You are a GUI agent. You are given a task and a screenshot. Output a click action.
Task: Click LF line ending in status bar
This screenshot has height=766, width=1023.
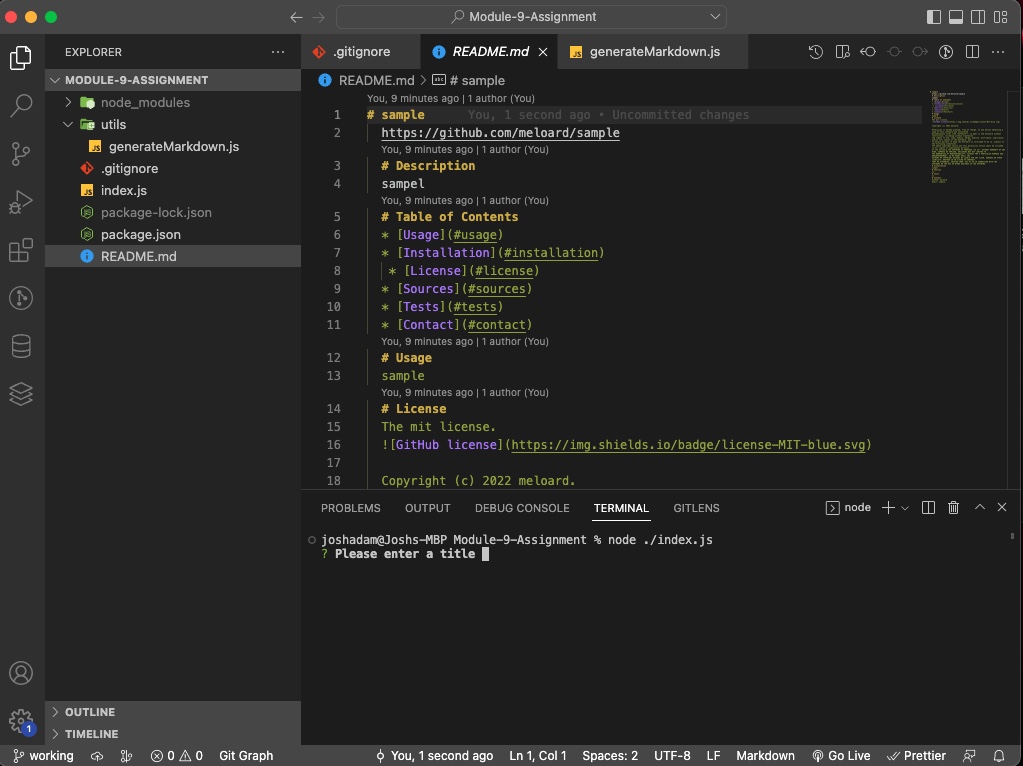pos(713,756)
